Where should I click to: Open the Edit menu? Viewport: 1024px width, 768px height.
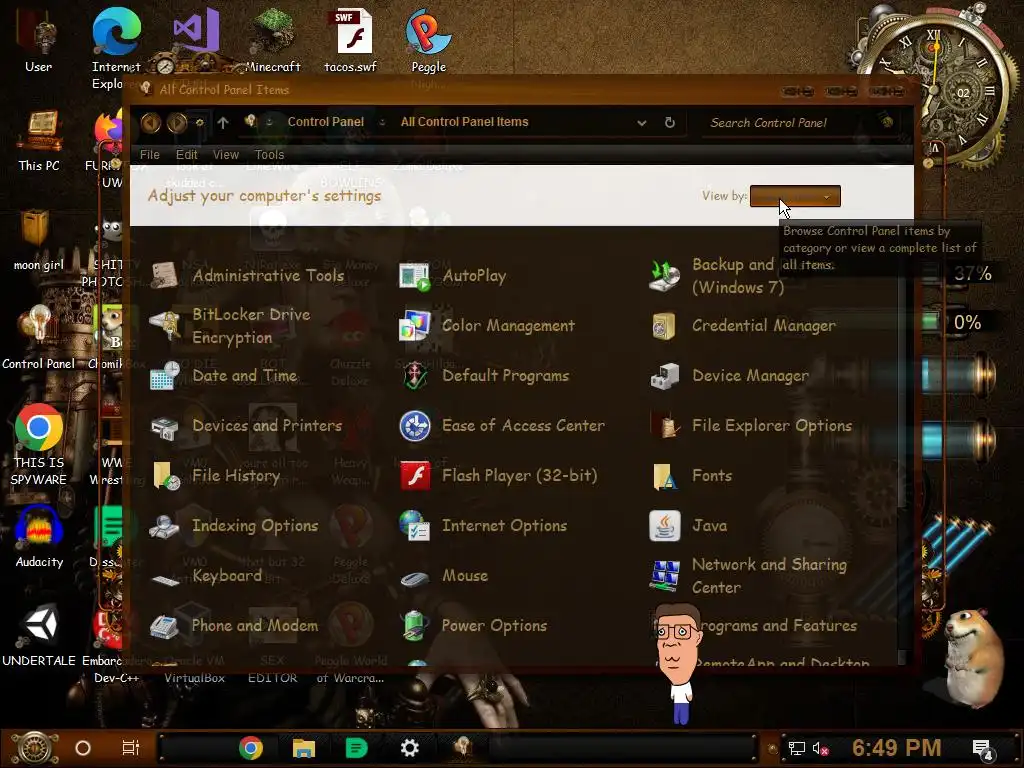click(186, 155)
